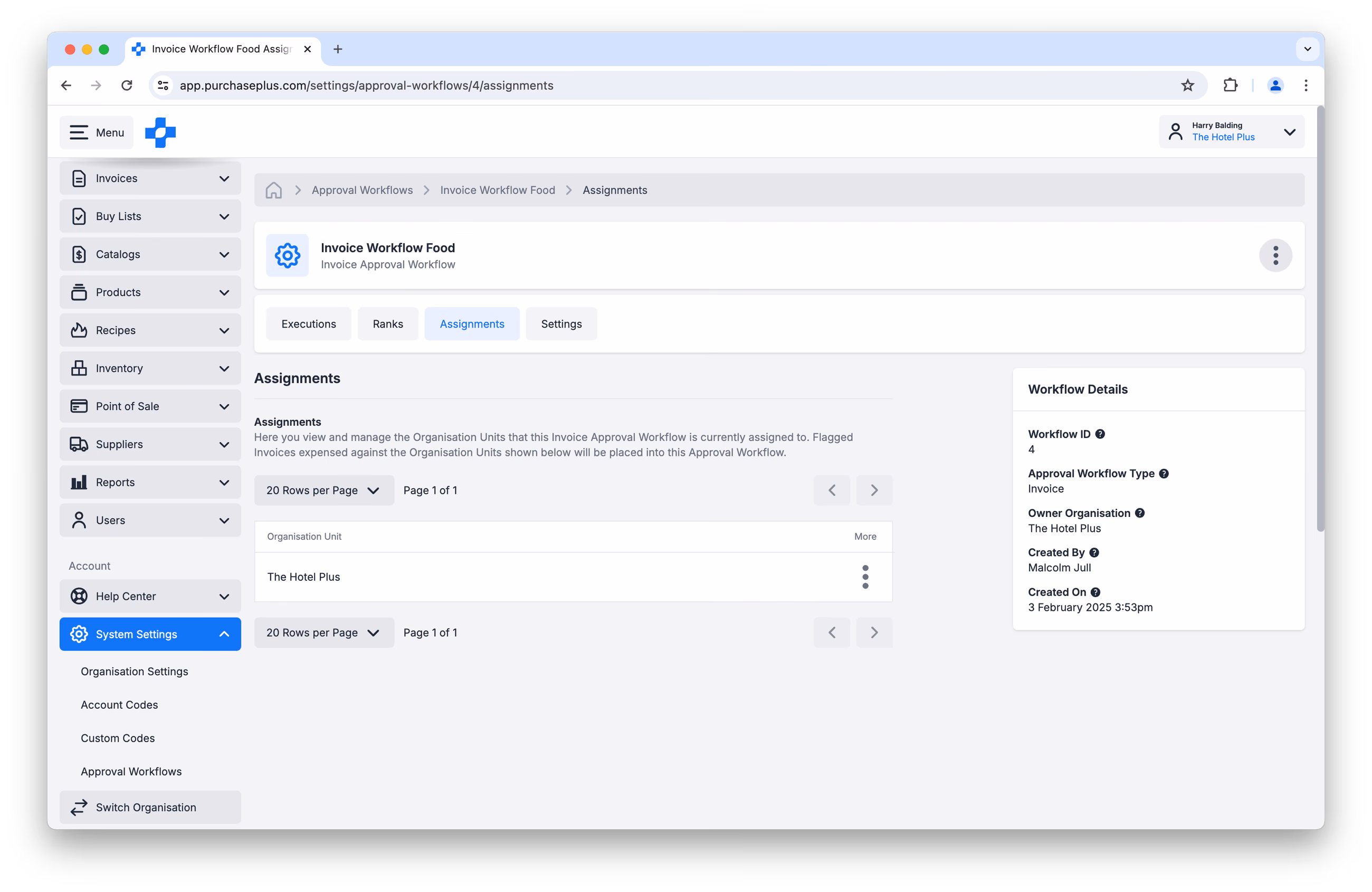Click the Suppliers truck icon
The height and width of the screenshot is (892, 1372).
79,445
